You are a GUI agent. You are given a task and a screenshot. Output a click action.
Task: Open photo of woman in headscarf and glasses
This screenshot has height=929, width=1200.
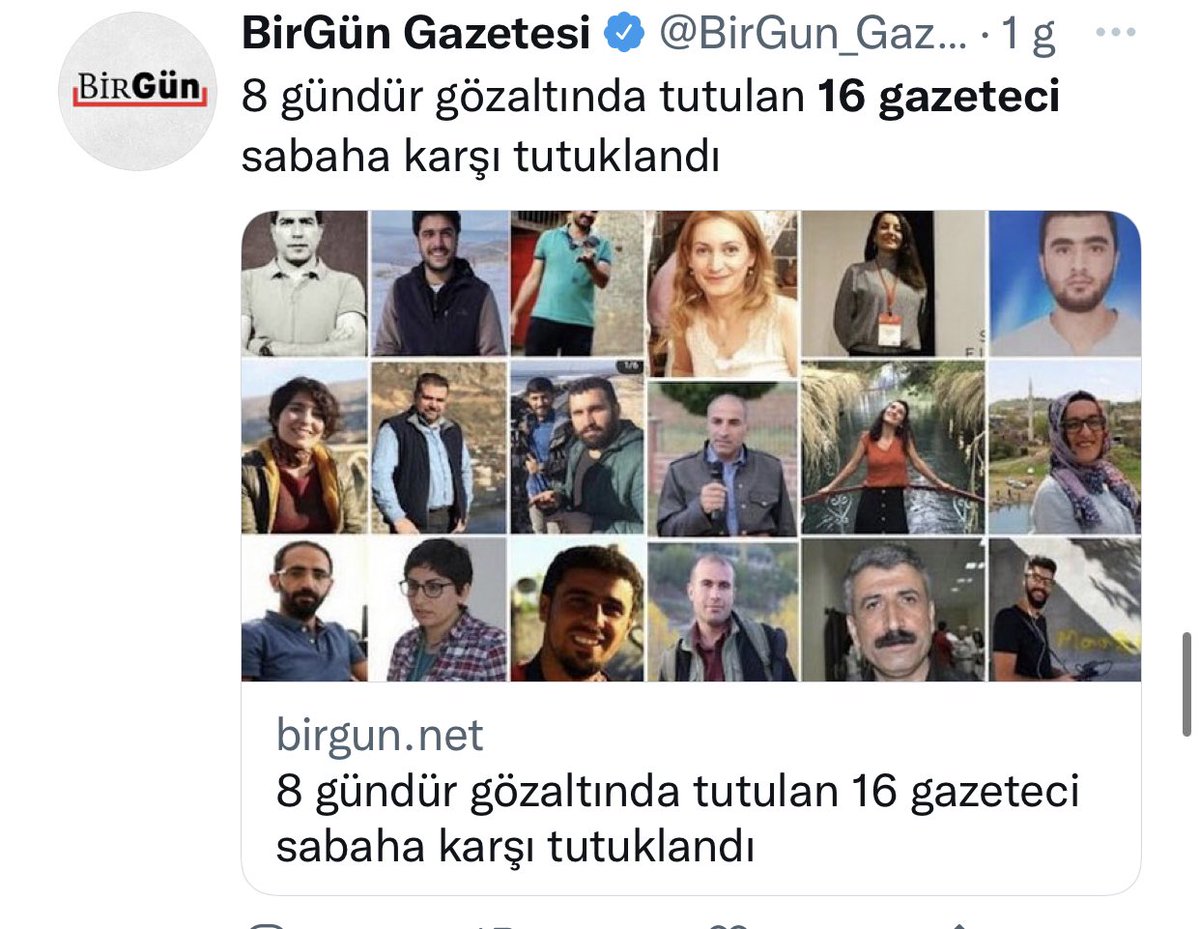pyautogui.click(x=1065, y=447)
